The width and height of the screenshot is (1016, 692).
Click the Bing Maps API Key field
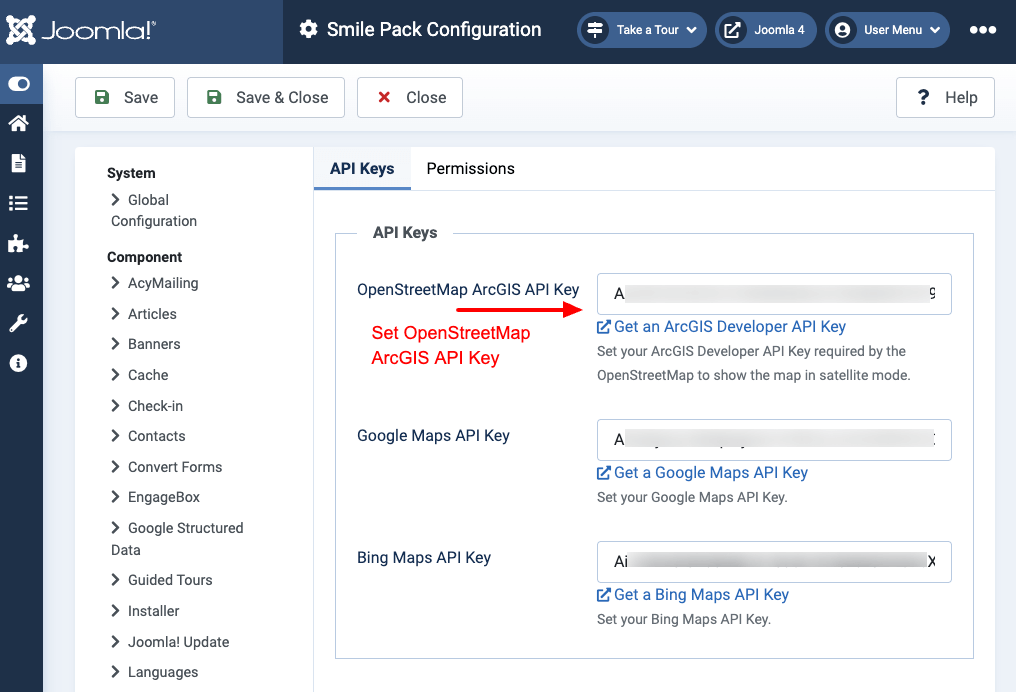774,562
